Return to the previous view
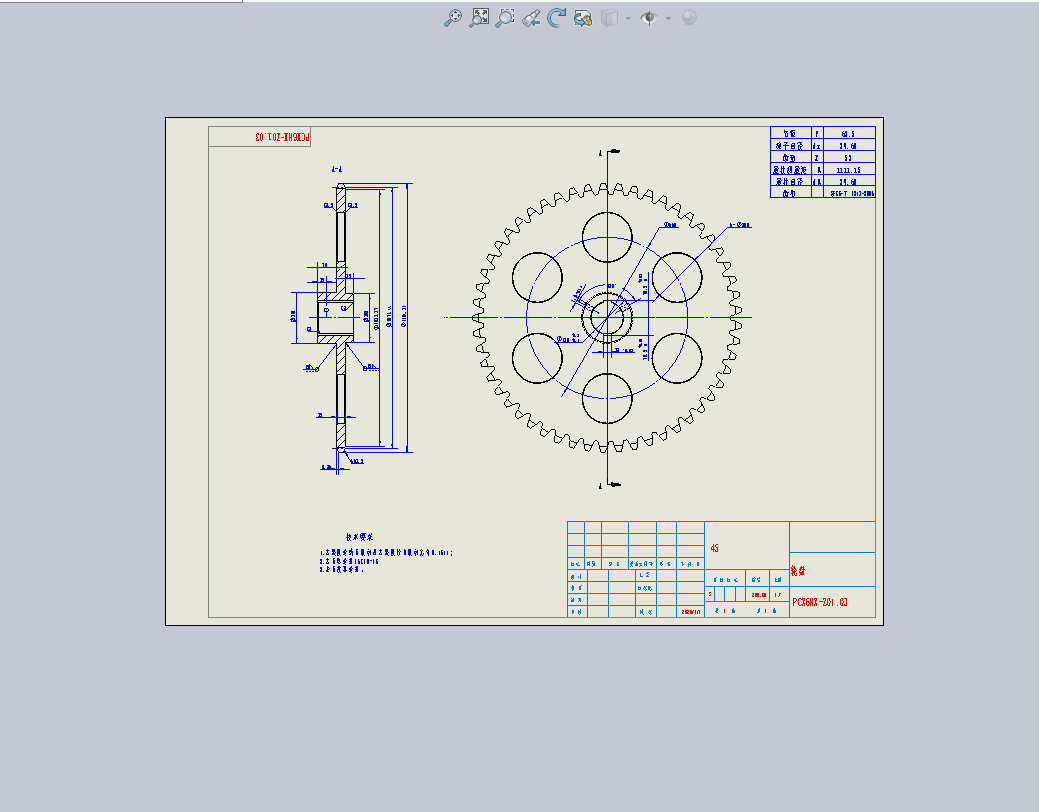The height and width of the screenshot is (812, 1039). [531, 18]
